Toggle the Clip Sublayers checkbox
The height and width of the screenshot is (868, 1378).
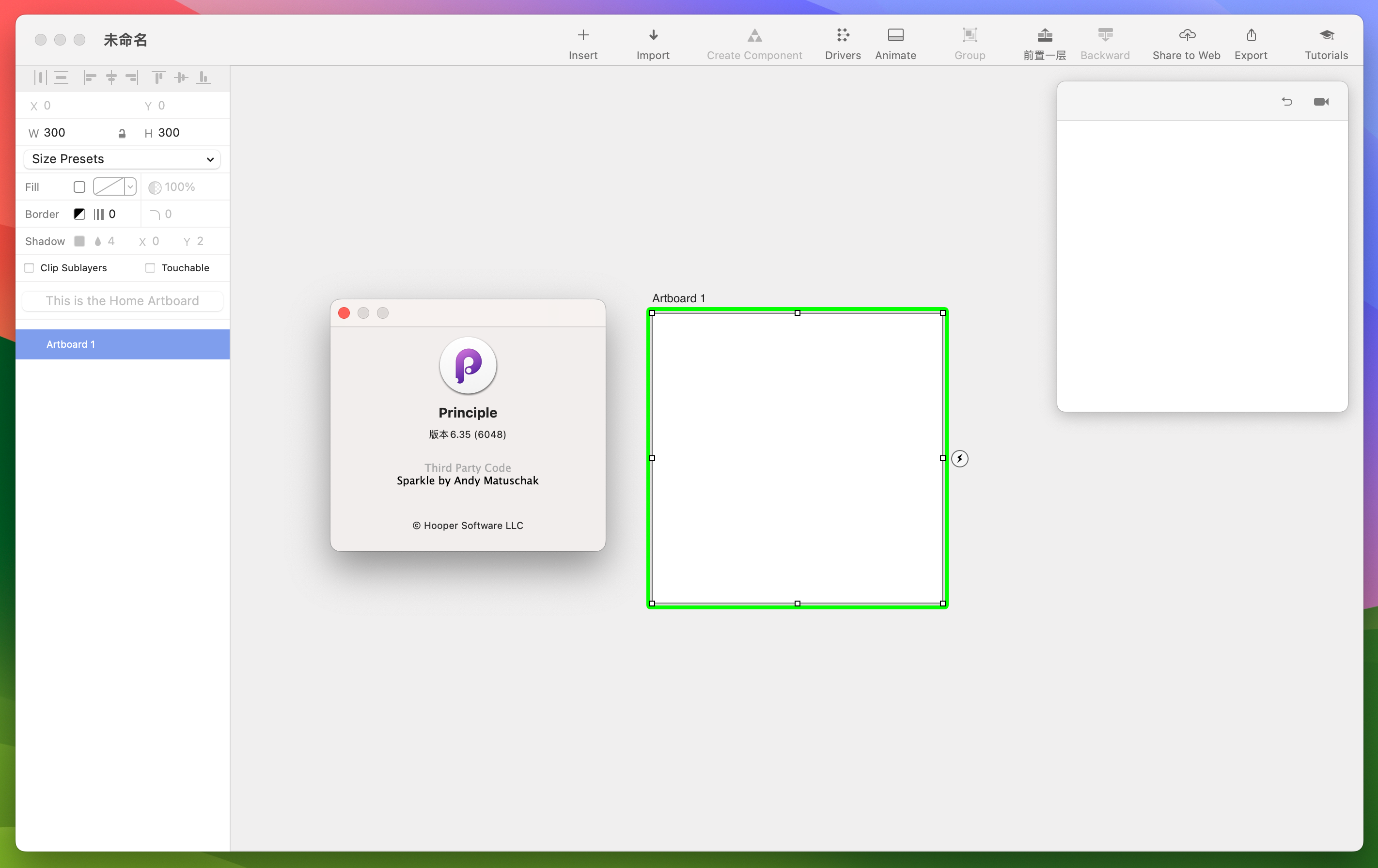[29, 268]
